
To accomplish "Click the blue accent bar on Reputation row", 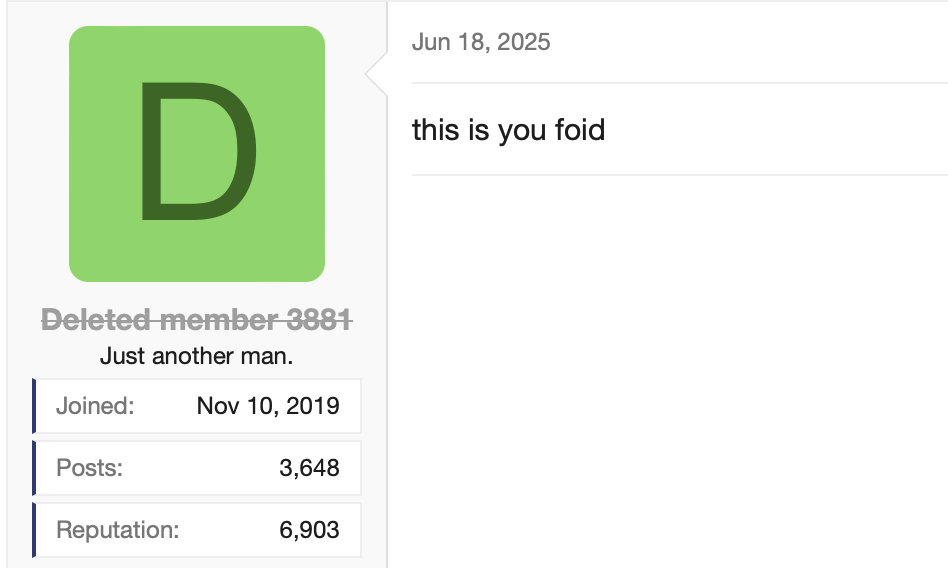I will click(34, 530).
